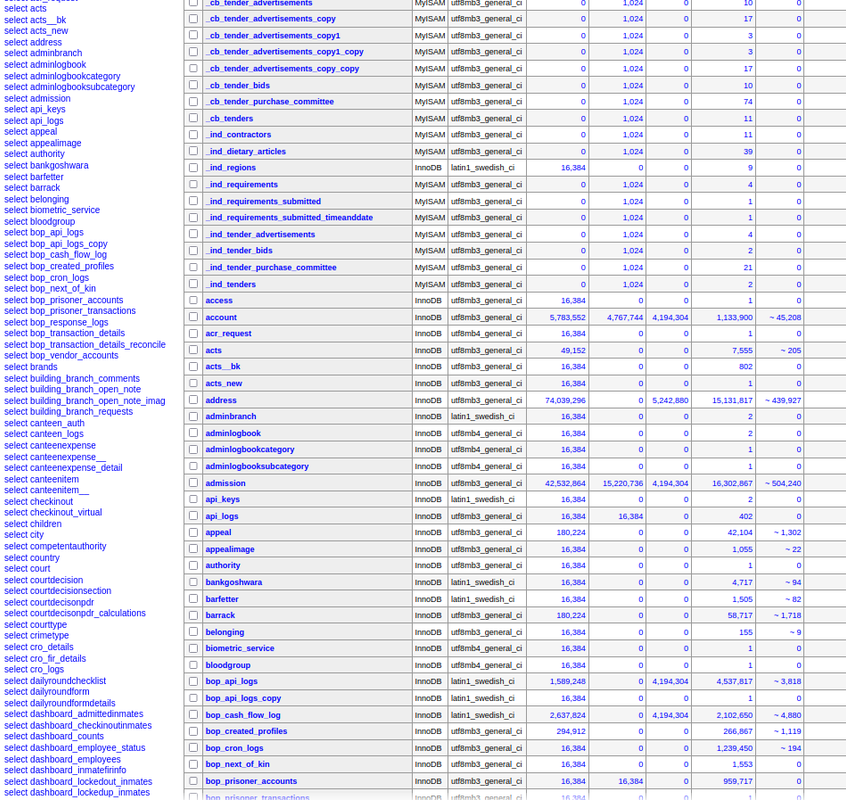Open the appealimage table link
846x800 pixels.
pos(230,549)
